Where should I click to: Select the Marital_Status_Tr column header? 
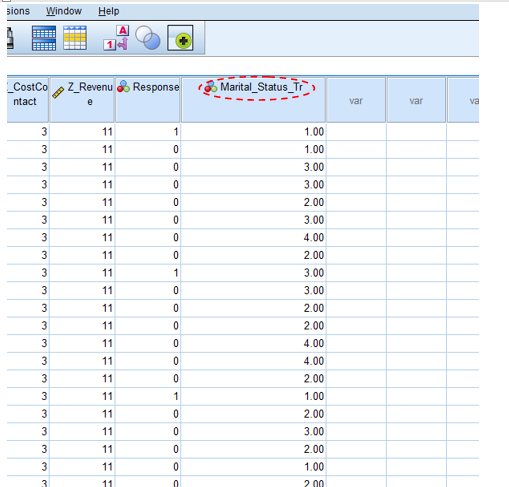(253, 100)
